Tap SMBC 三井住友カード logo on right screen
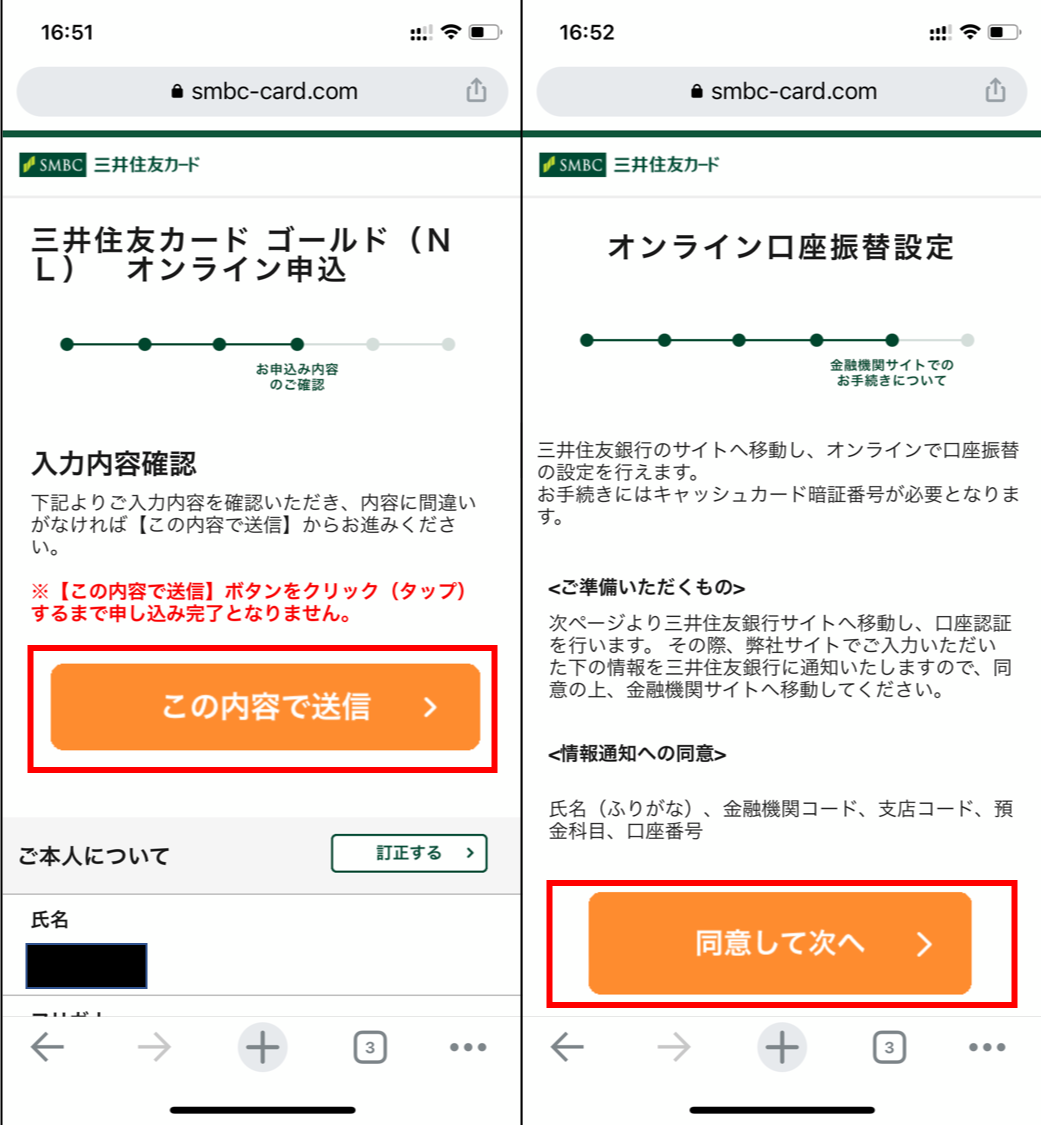Viewport: 1041px width, 1125px height. point(629,164)
